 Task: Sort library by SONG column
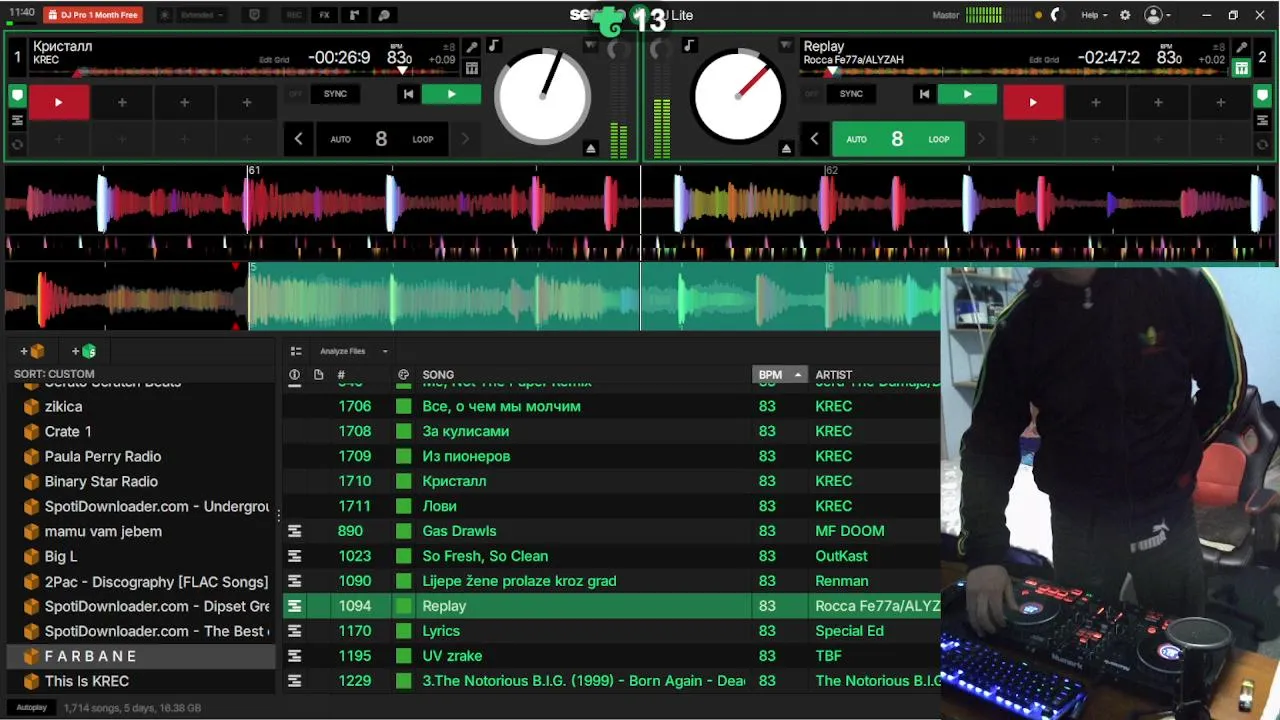coord(438,375)
